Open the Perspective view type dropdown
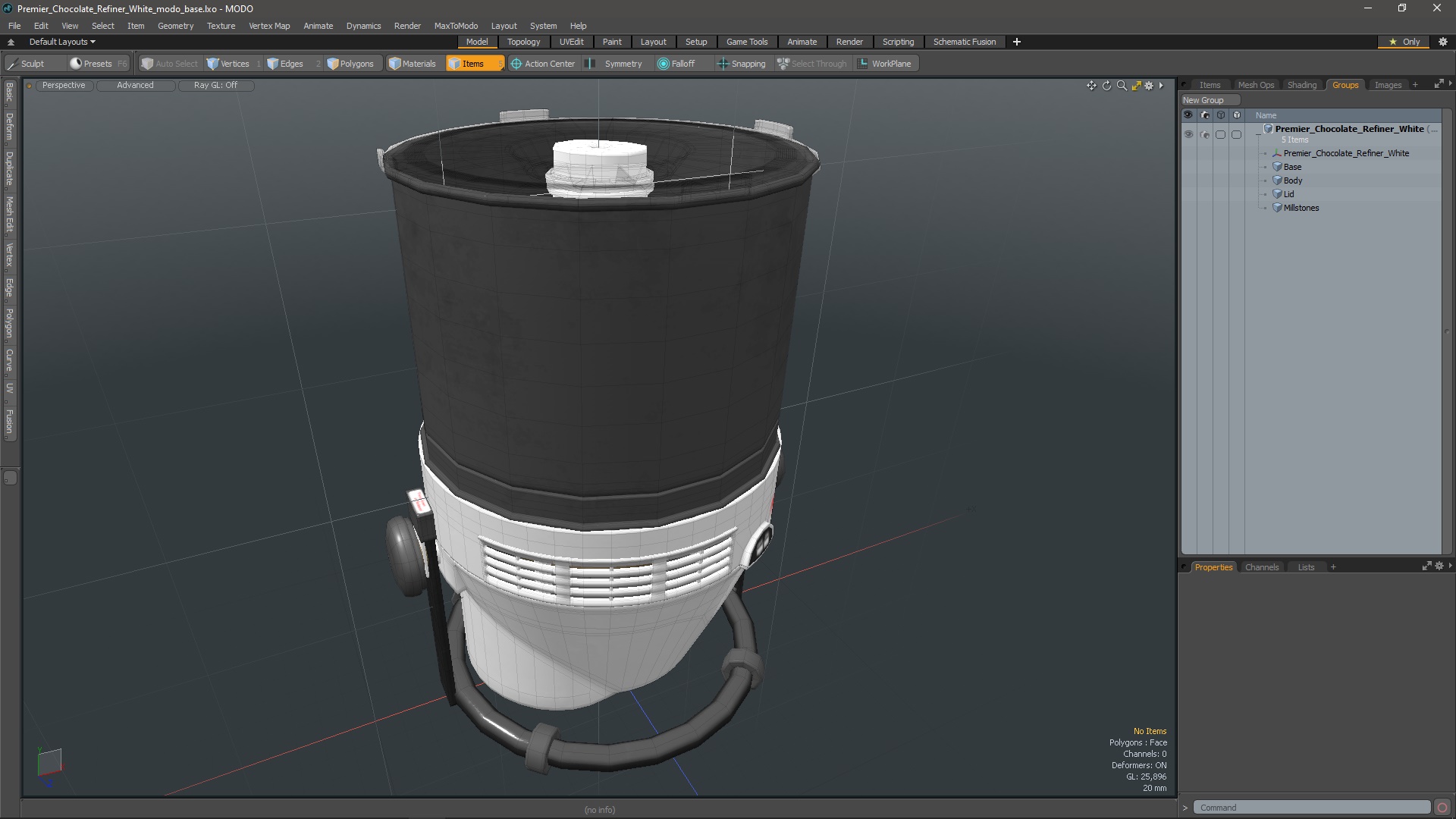The height and width of the screenshot is (819, 1456). [x=64, y=85]
